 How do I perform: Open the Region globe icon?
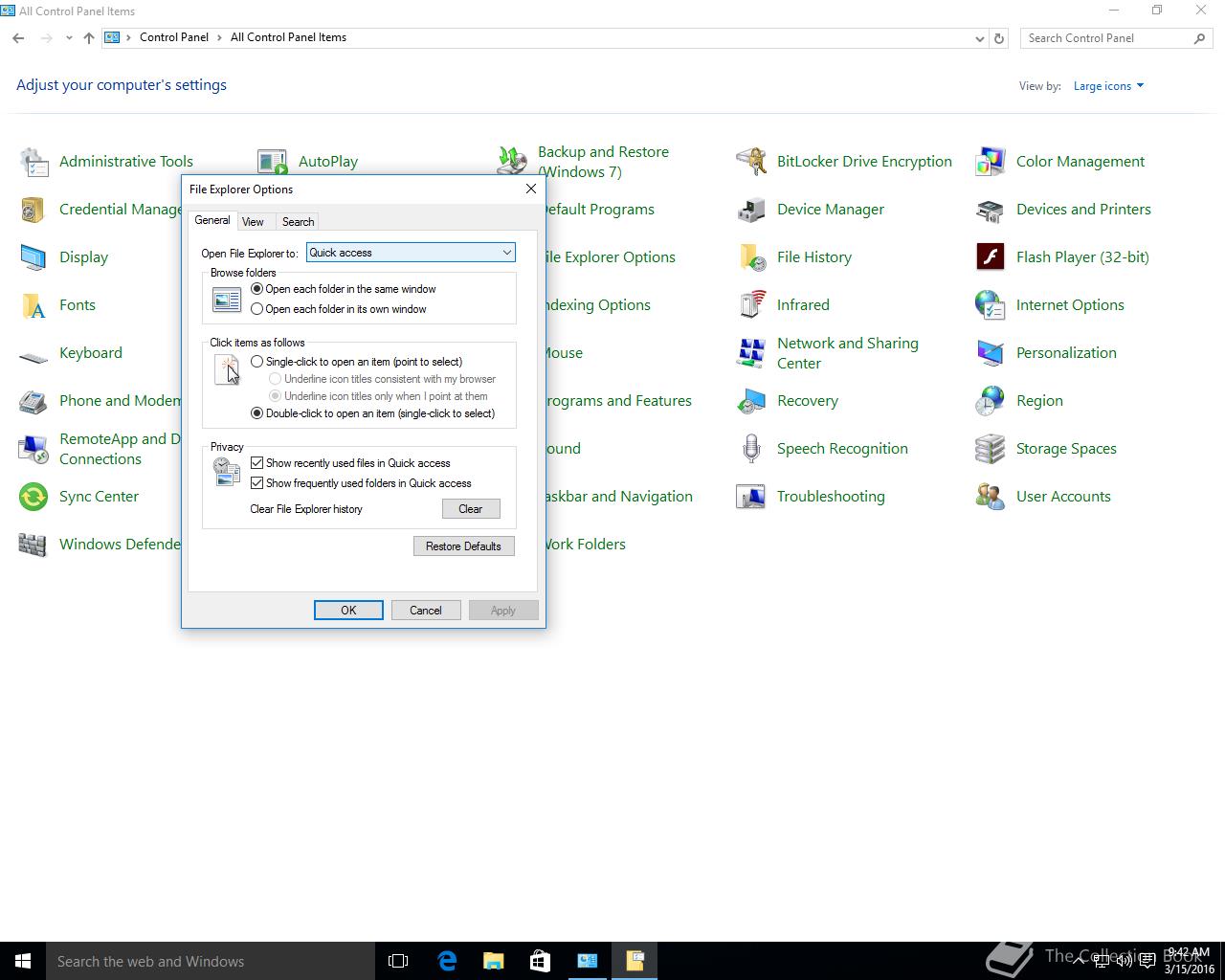pyautogui.click(x=991, y=401)
